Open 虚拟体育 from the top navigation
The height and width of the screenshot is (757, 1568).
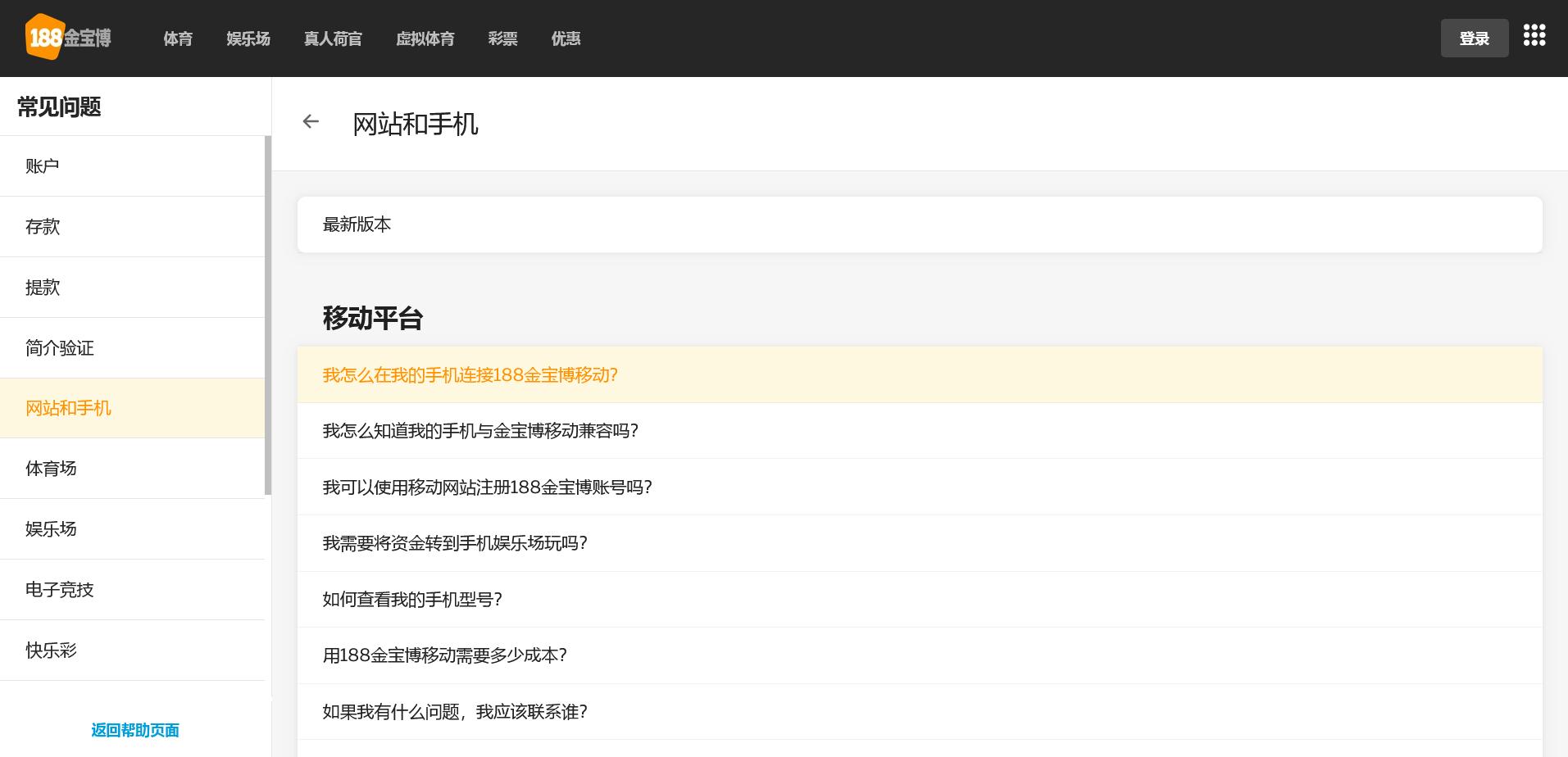[x=425, y=39]
